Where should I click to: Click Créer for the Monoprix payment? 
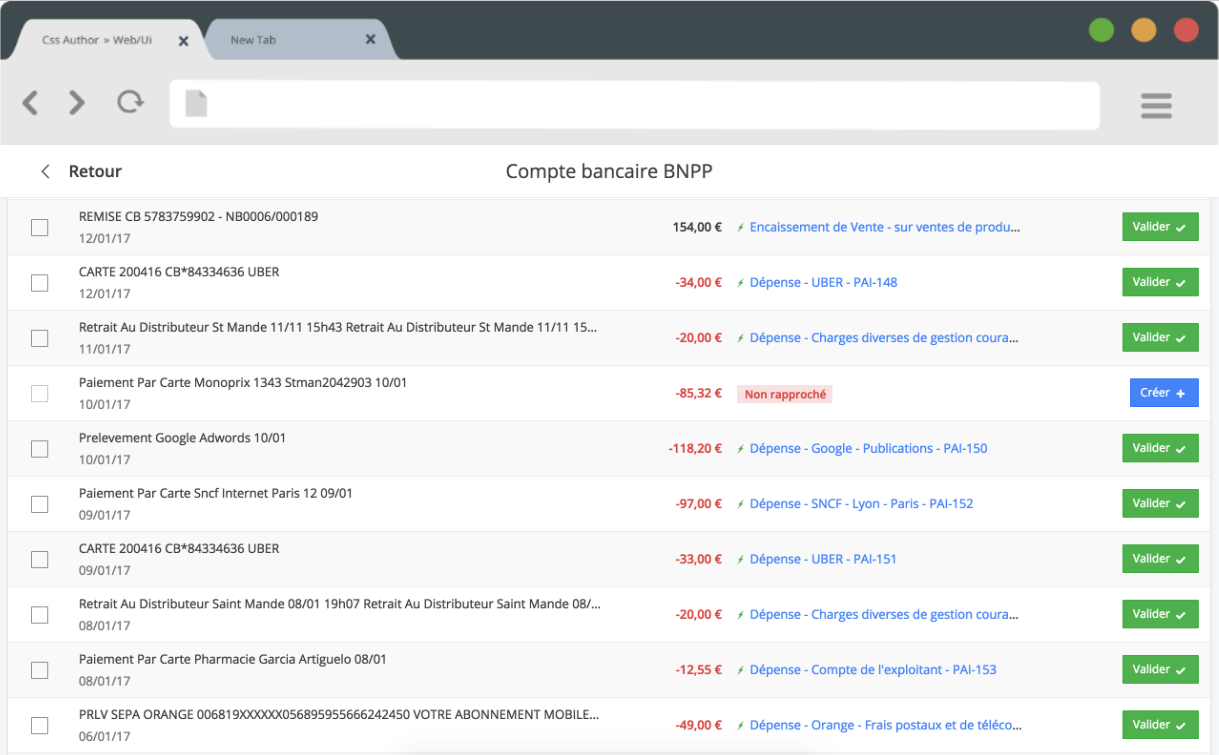point(1163,393)
